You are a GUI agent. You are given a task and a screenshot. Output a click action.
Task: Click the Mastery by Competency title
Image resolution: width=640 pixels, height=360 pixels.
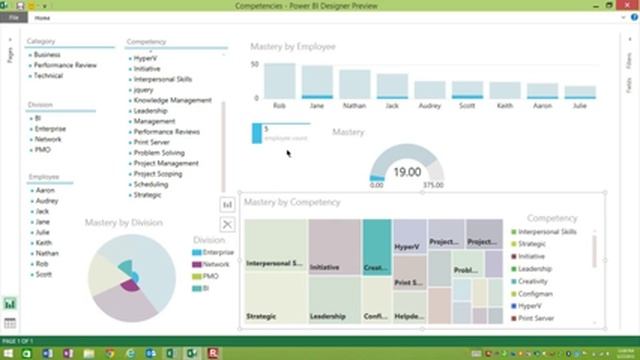[292, 202]
